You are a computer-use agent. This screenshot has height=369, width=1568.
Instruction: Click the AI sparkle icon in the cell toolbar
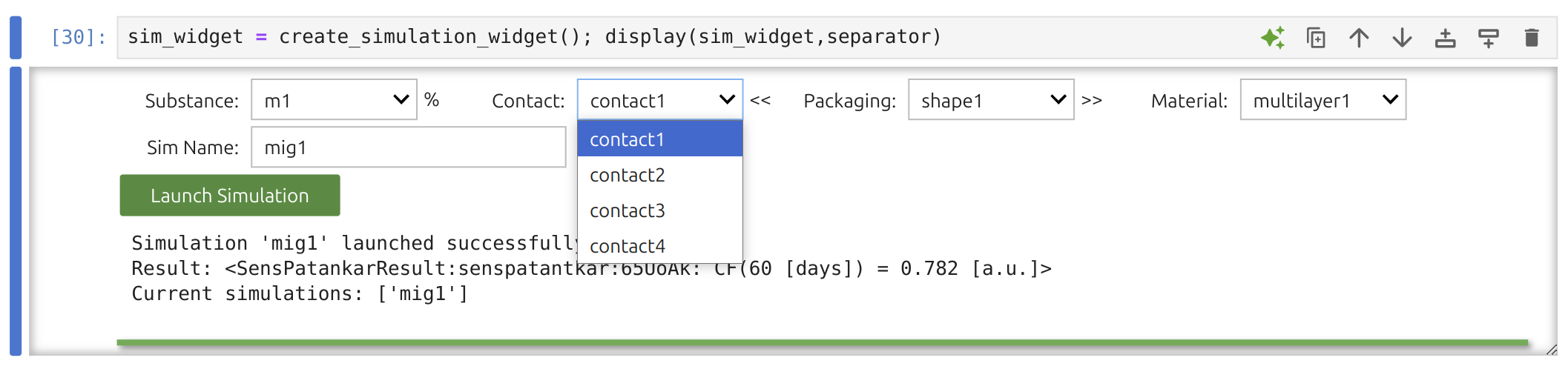click(1273, 37)
